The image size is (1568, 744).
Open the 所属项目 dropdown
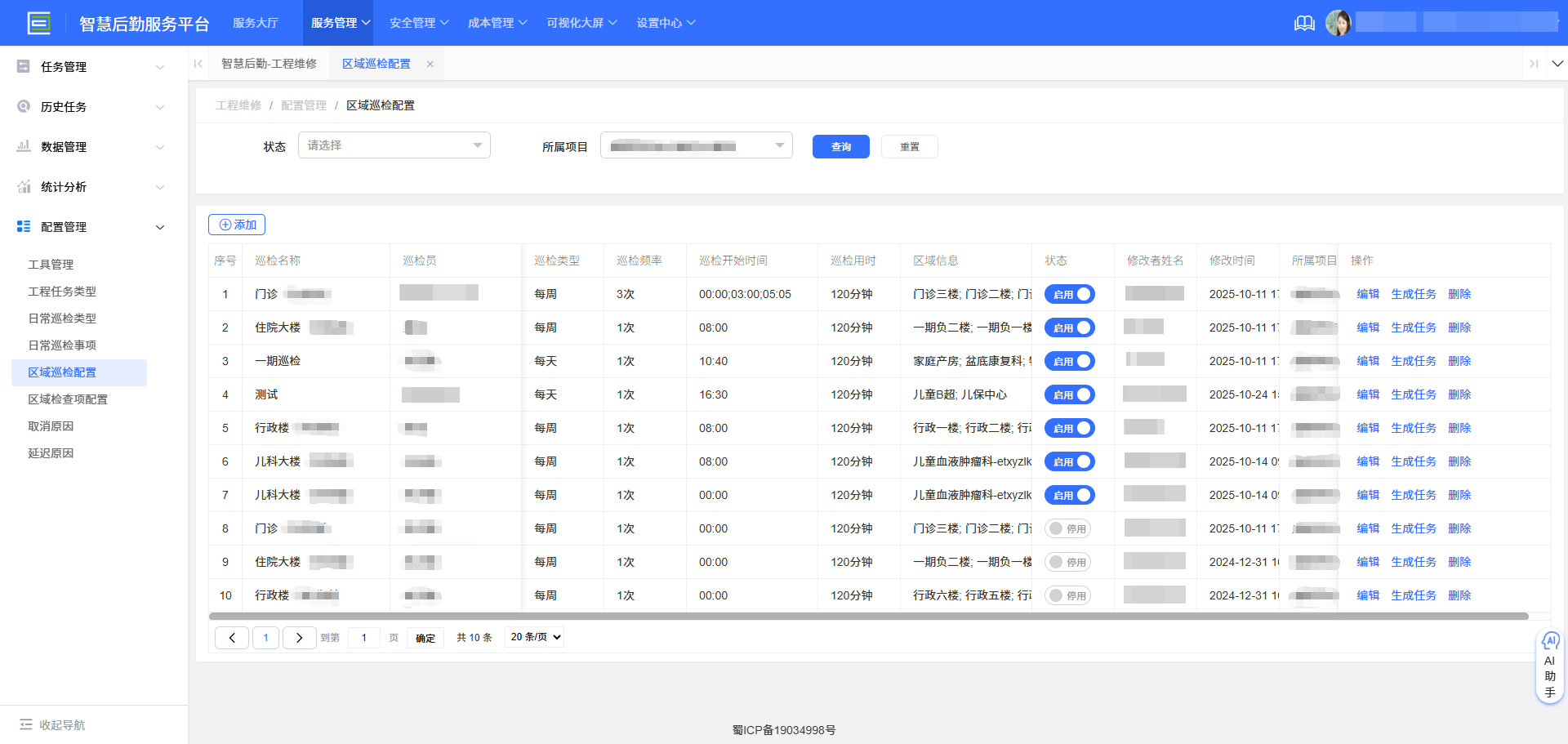(x=697, y=145)
